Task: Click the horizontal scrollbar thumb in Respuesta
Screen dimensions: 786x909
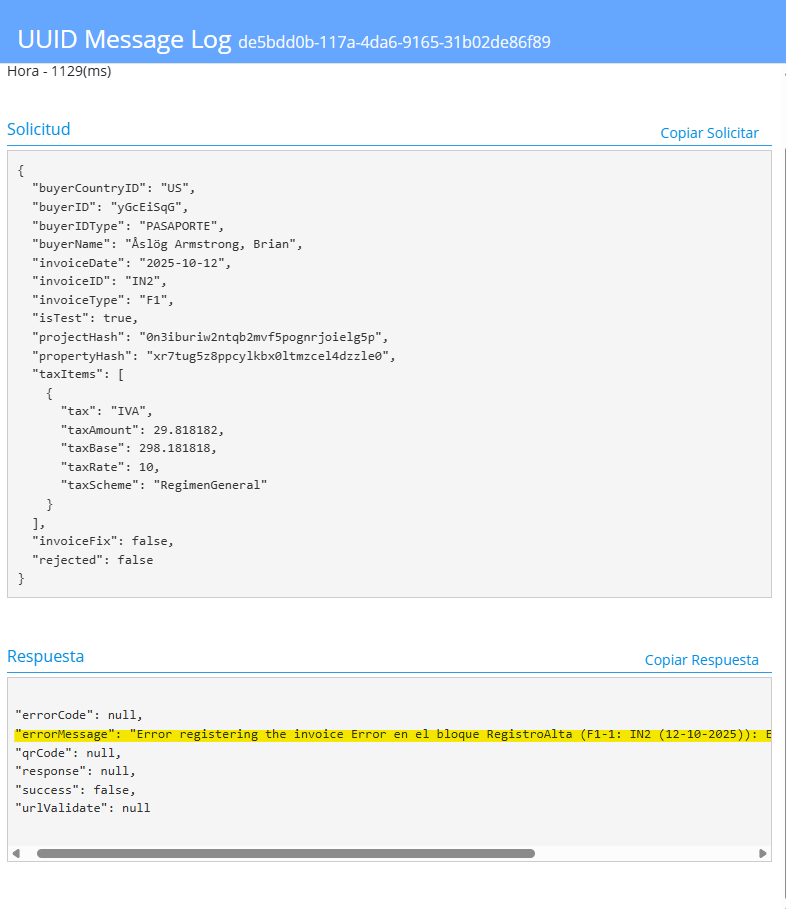Action: (285, 853)
